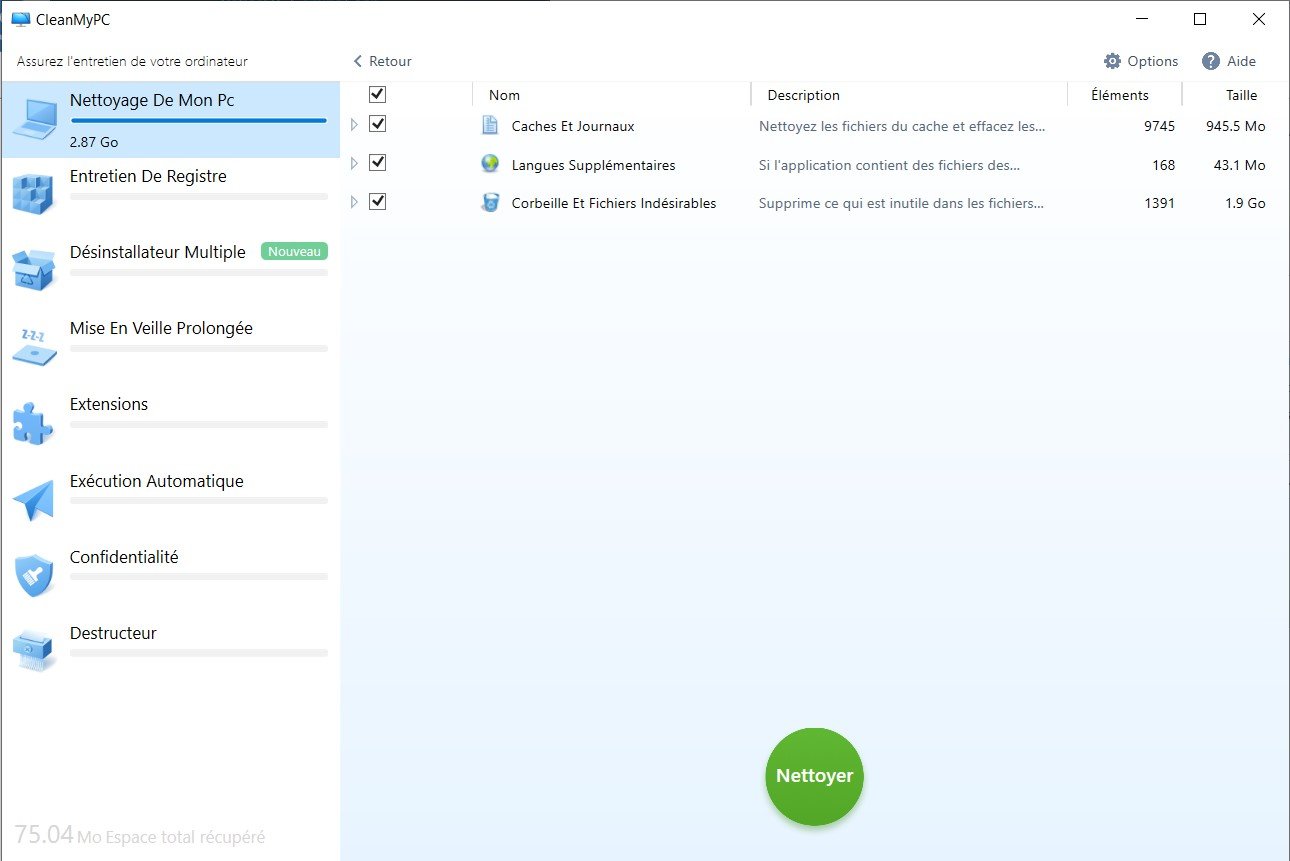Viewport: 1290px width, 861px height.
Task: Toggle the select-all checkbox in header
Action: (x=377, y=94)
